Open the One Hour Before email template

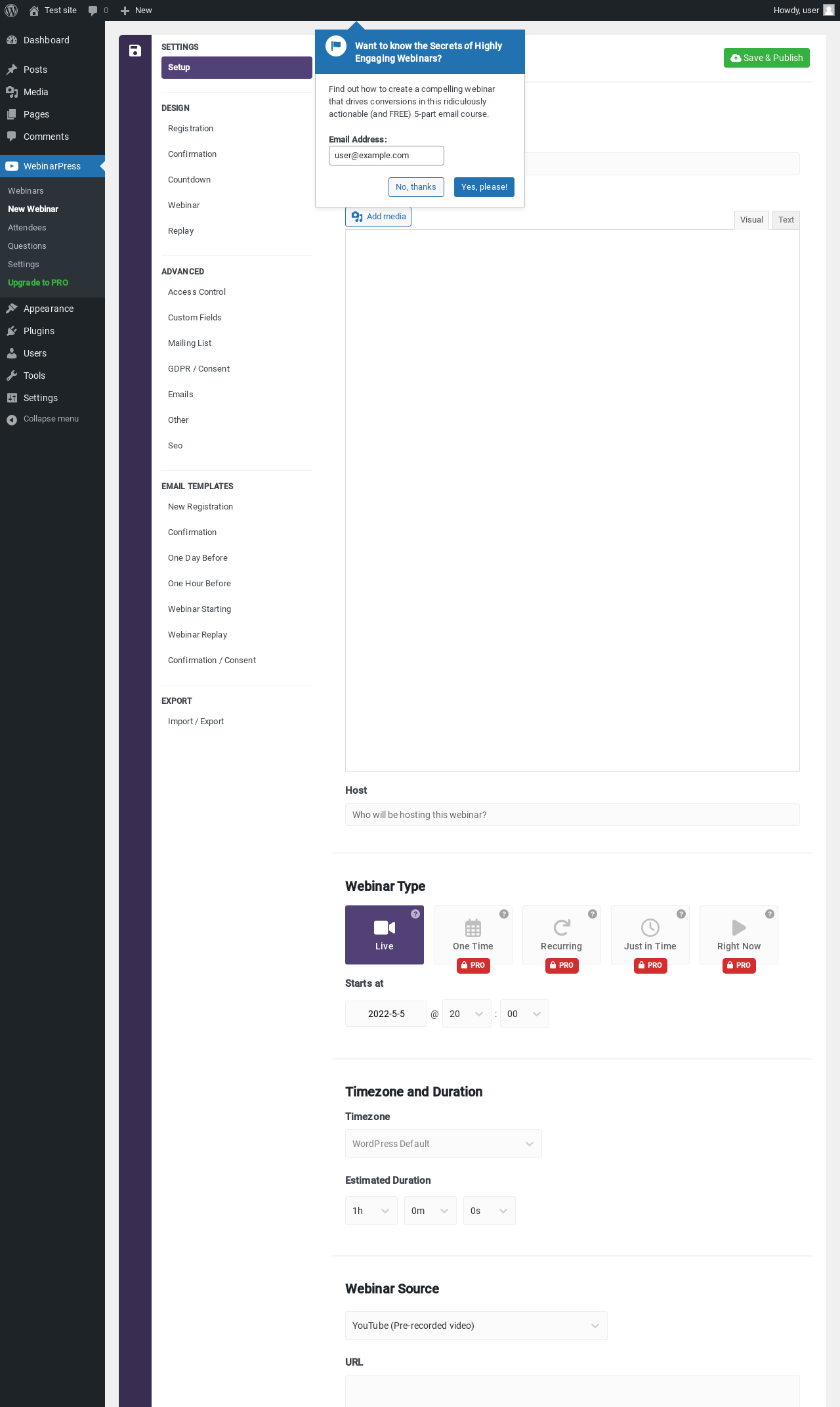click(x=237, y=584)
